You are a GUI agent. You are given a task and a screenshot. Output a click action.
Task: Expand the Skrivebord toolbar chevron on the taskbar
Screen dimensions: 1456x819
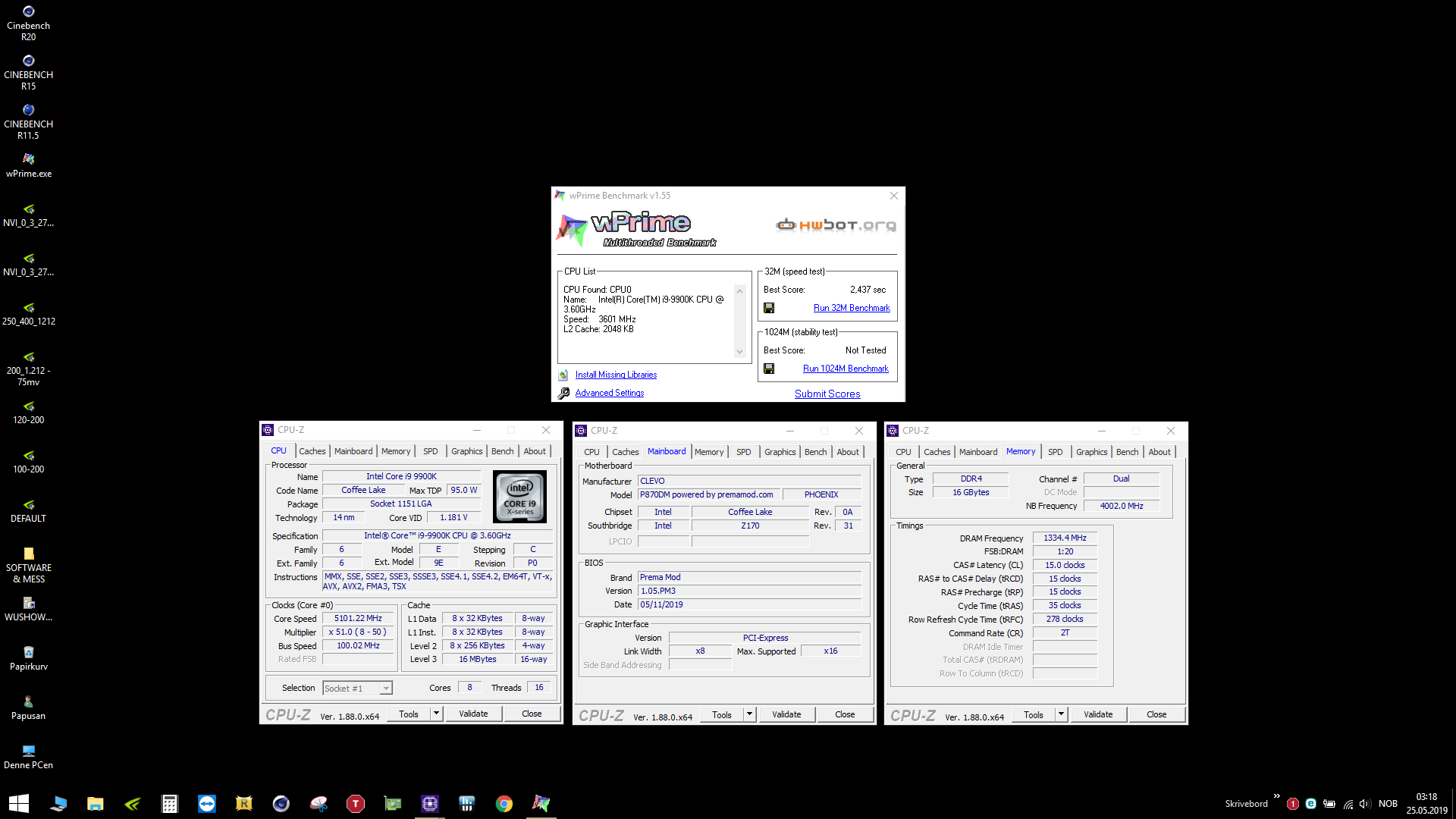[x=1277, y=796]
